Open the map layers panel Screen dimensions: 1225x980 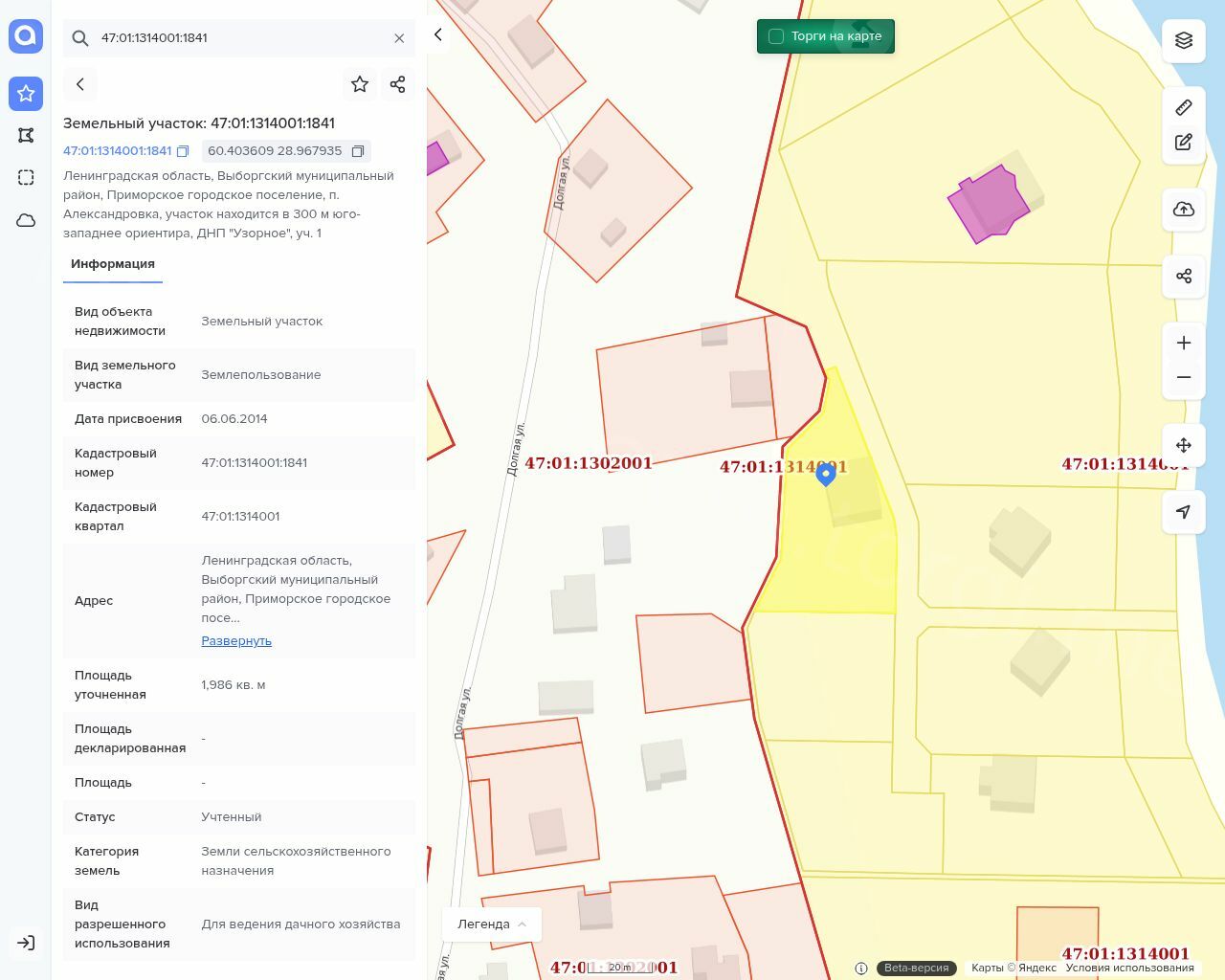tap(1184, 40)
